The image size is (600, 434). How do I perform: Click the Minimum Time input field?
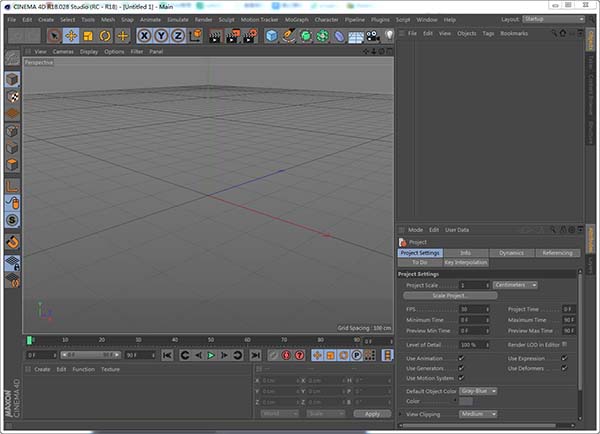pyautogui.click(x=472, y=320)
